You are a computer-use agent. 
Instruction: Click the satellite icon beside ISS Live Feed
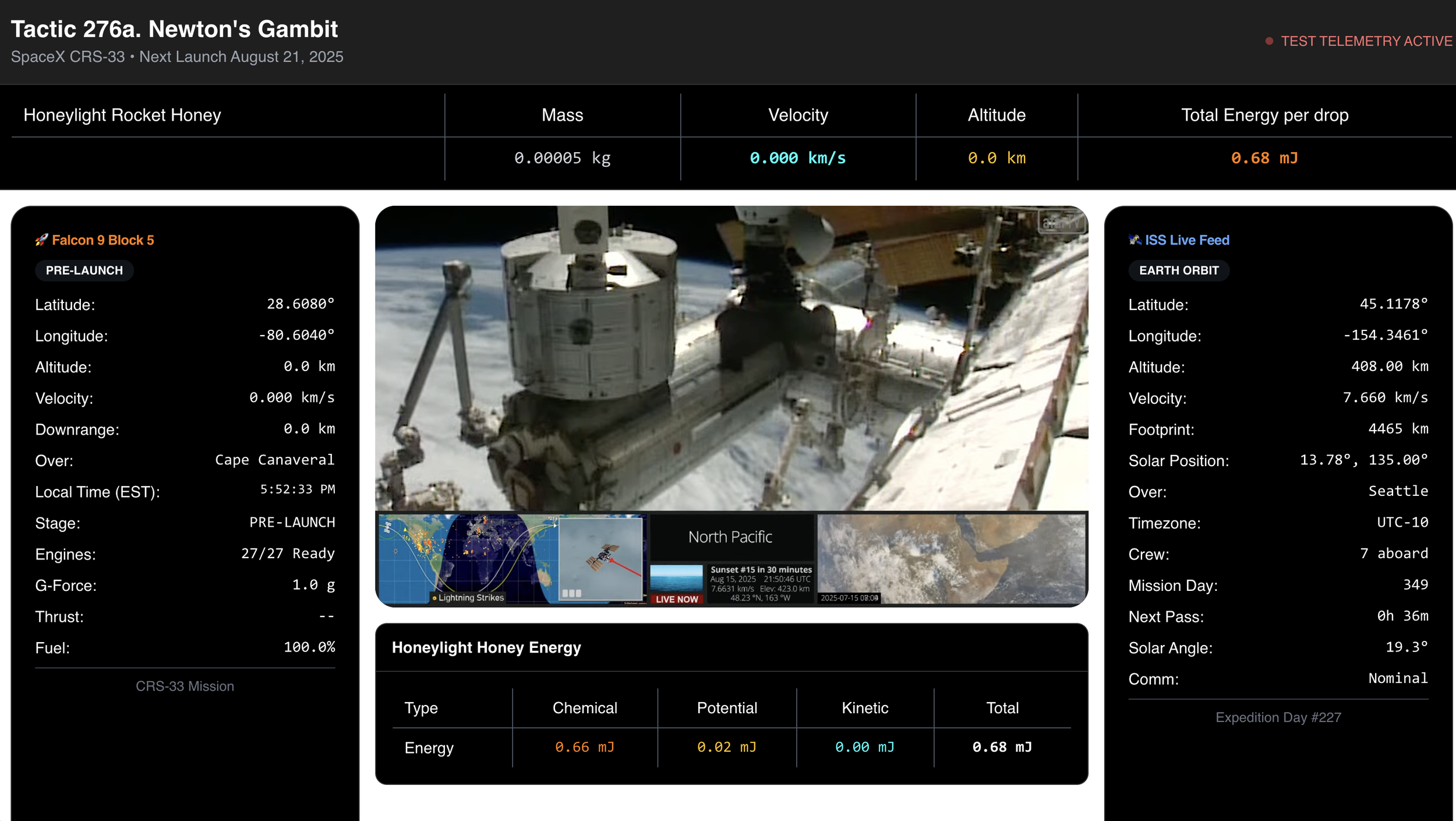tap(1135, 239)
